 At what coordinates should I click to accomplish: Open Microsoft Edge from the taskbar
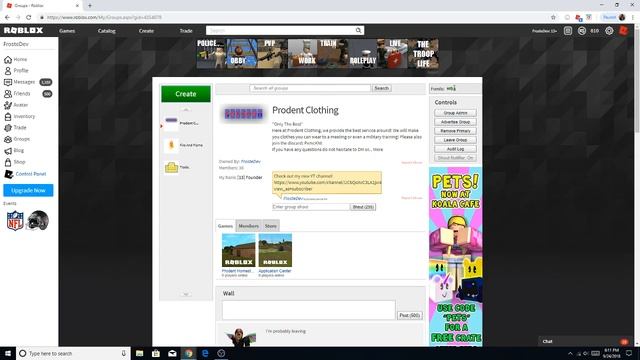[205, 353]
